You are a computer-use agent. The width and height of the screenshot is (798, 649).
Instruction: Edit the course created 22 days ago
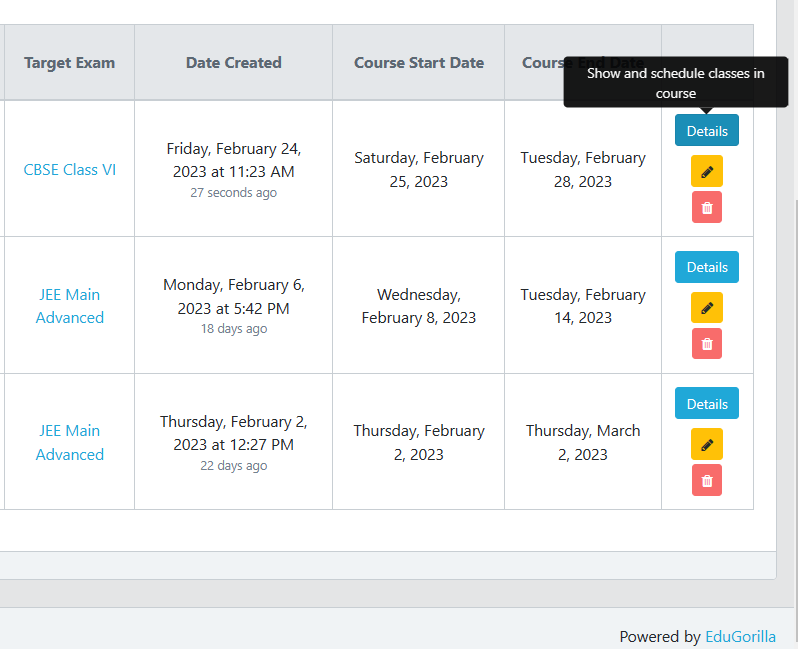click(x=706, y=444)
